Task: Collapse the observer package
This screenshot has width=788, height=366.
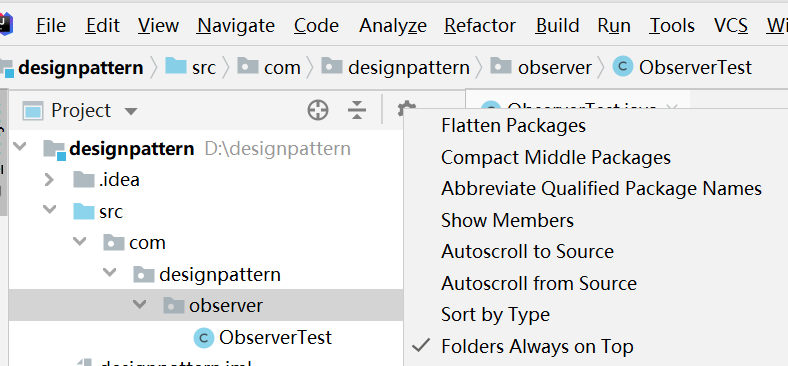Action: [139, 304]
